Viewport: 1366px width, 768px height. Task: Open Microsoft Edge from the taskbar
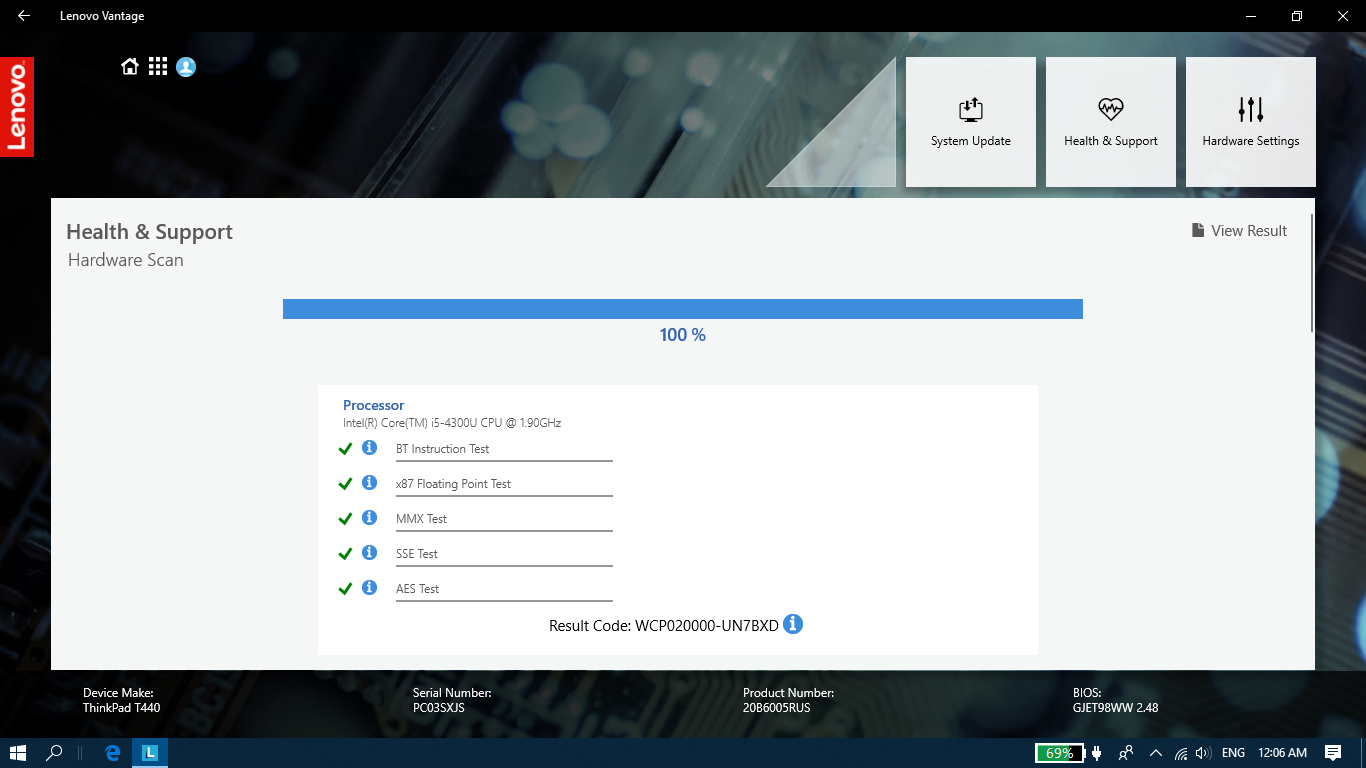point(113,753)
